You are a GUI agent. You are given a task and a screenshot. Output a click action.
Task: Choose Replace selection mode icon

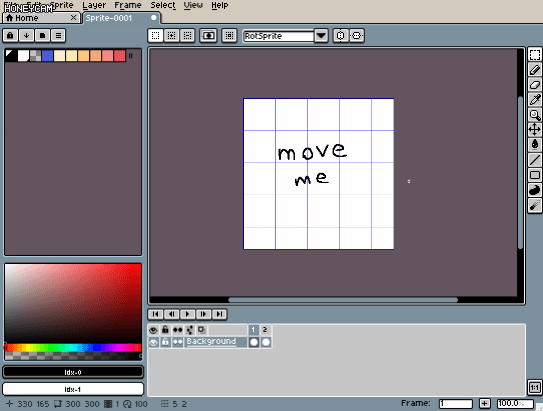155,35
